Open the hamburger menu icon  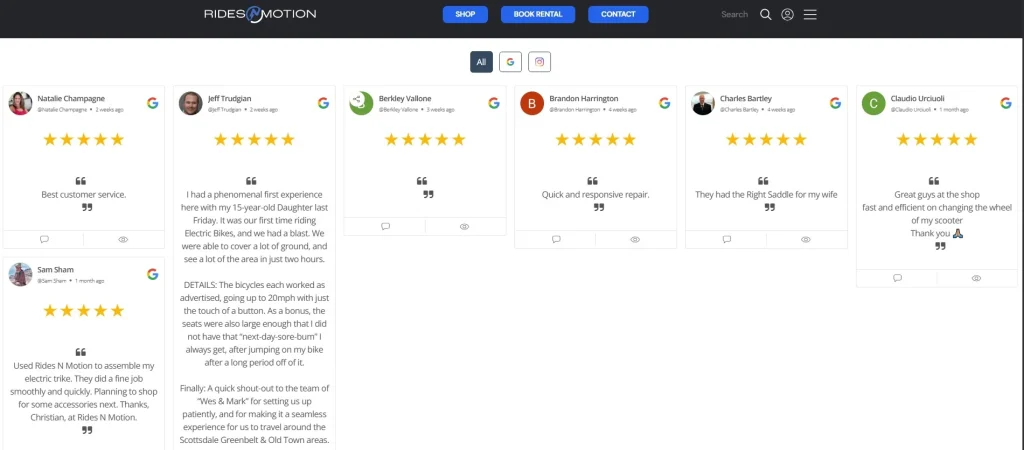[x=810, y=15]
